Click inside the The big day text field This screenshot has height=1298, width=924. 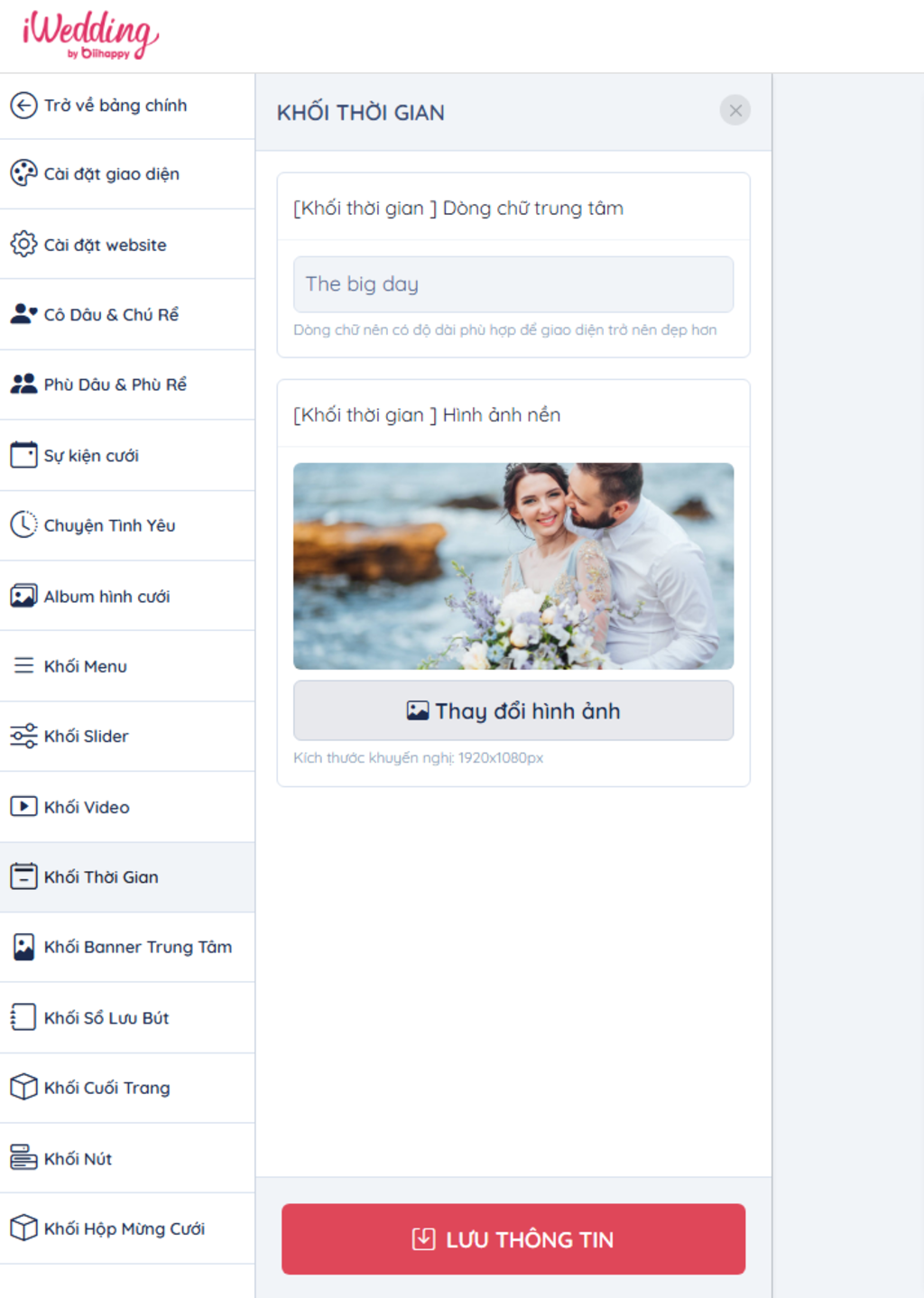[x=512, y=283]
